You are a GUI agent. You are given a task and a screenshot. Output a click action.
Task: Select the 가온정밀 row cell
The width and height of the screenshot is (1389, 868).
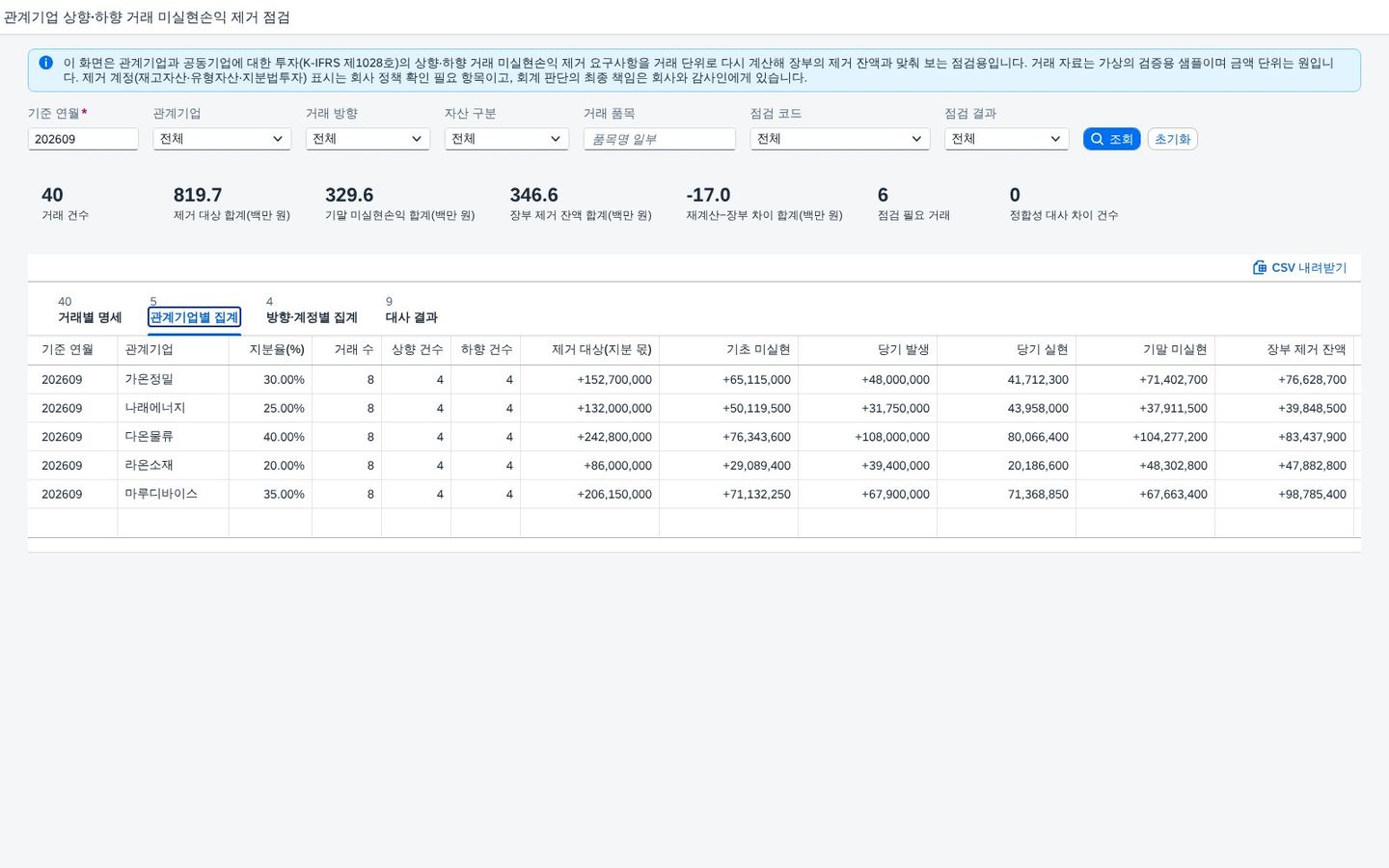pyautogui.click(x=173, y=379)
